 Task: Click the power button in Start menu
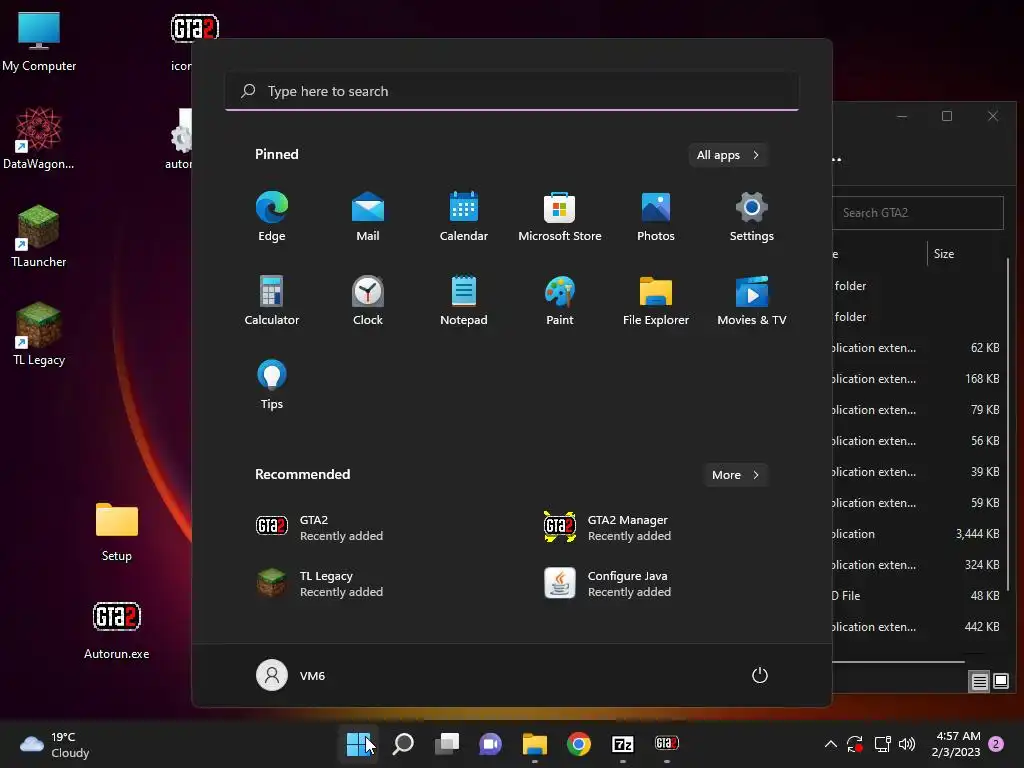[x=760, y=675]
